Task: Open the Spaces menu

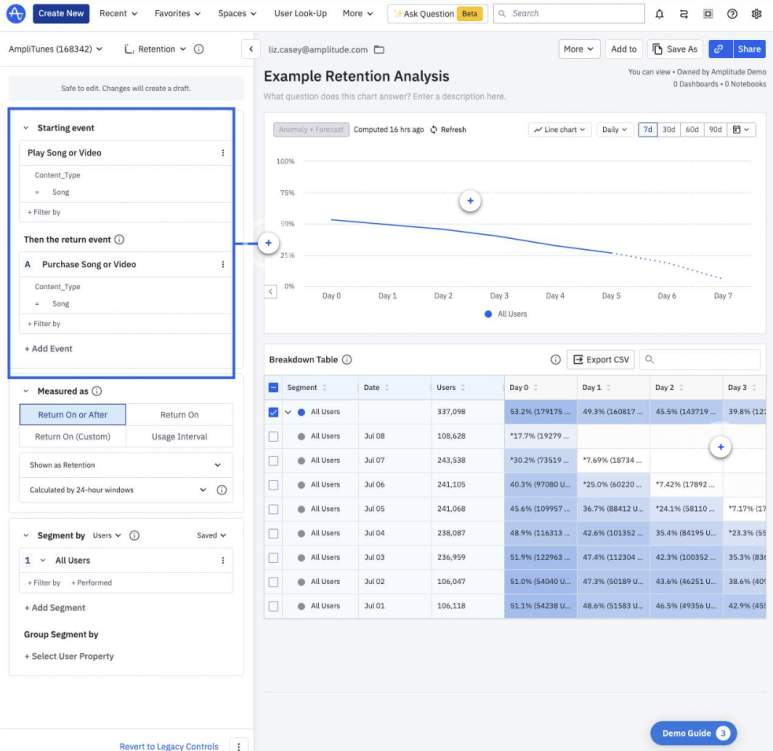Action: click(237, 13)
